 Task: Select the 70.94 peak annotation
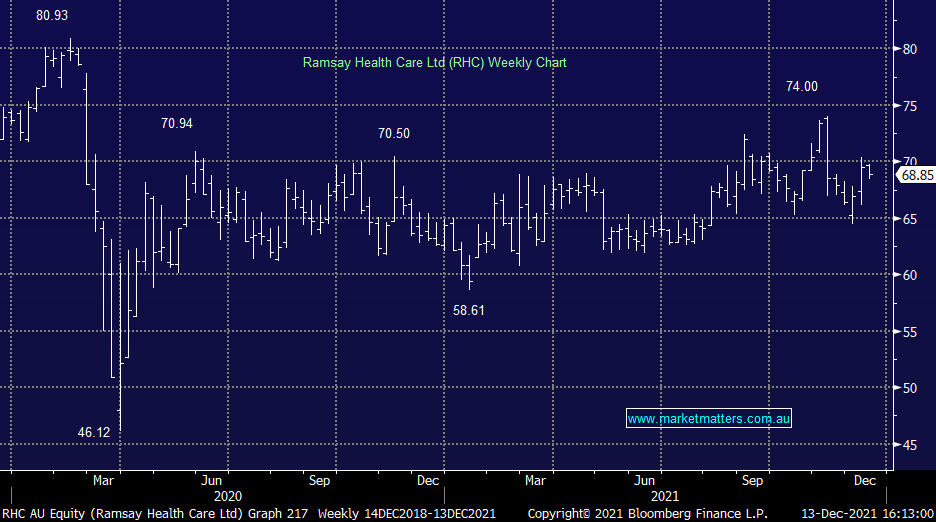(x=177, y=123)
